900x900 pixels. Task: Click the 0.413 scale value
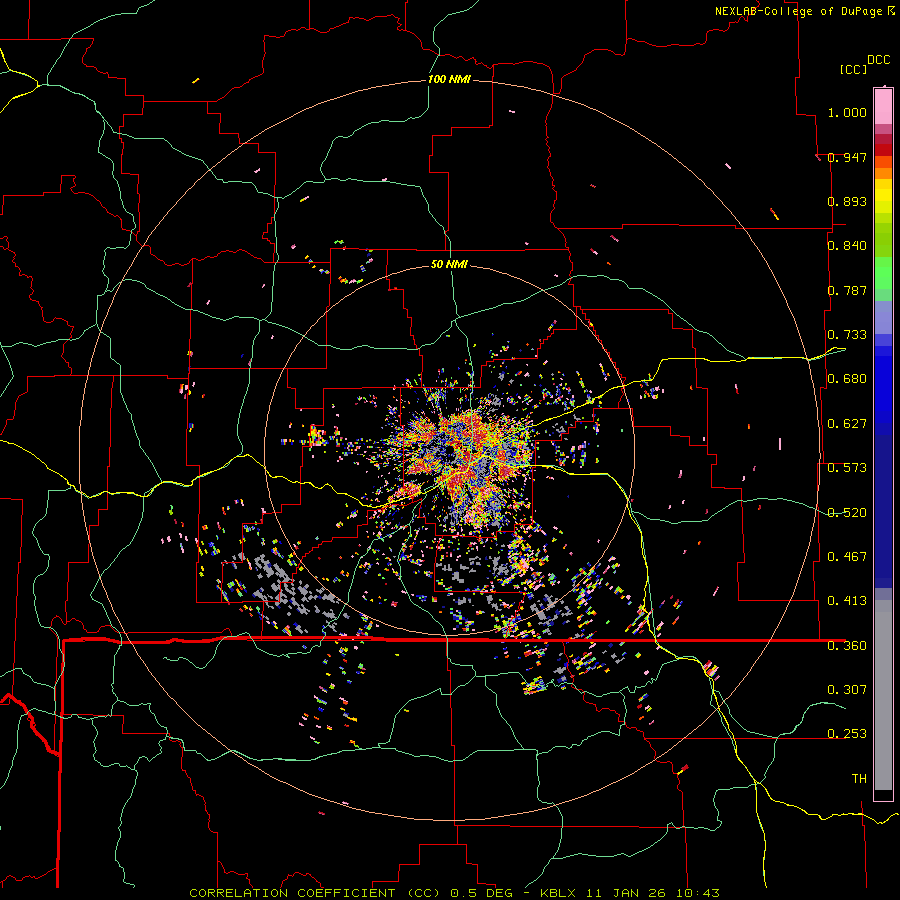(x=847, y=600)
